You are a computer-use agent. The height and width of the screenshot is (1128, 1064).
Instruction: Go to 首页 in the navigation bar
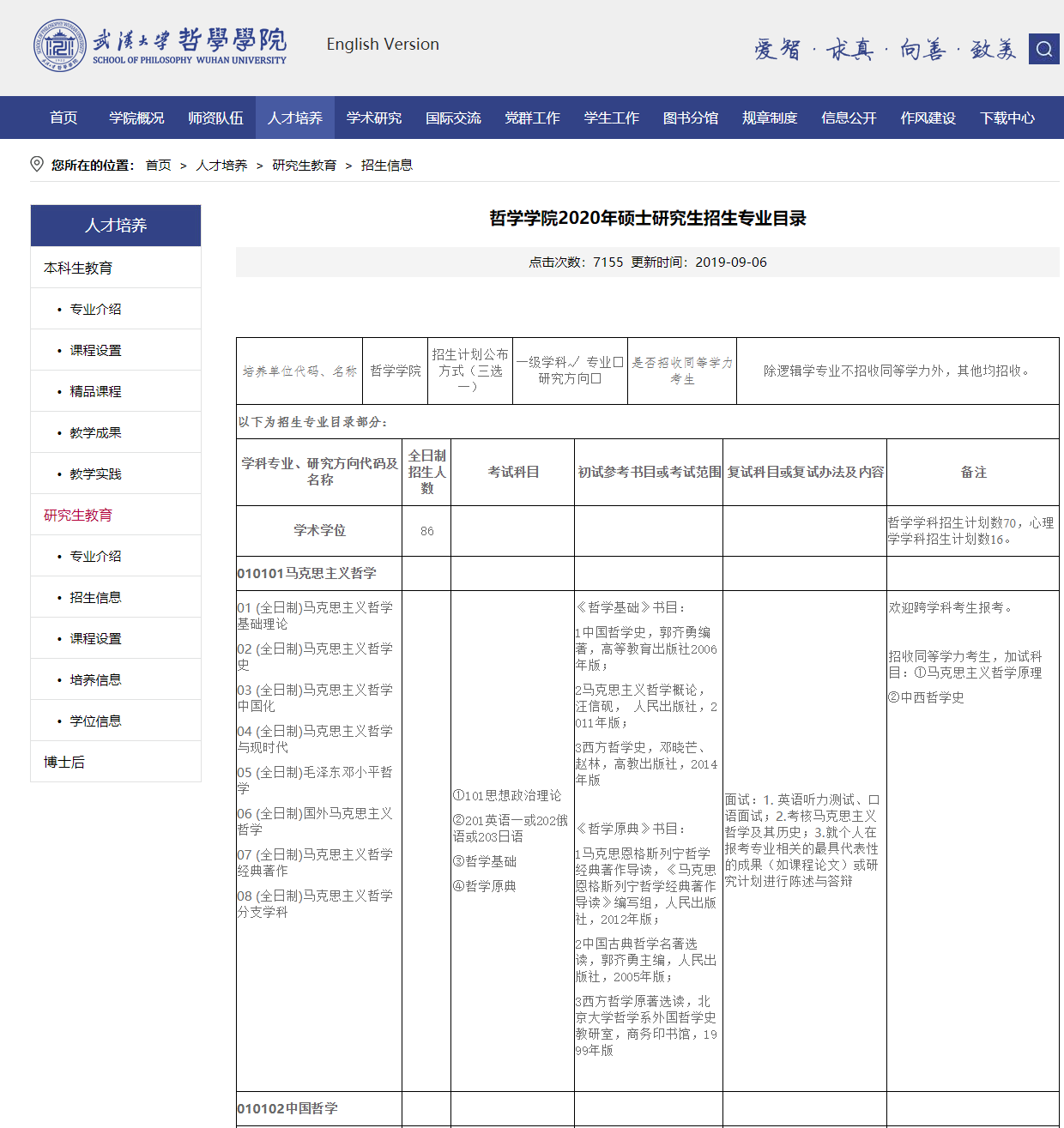coord(63,118)
